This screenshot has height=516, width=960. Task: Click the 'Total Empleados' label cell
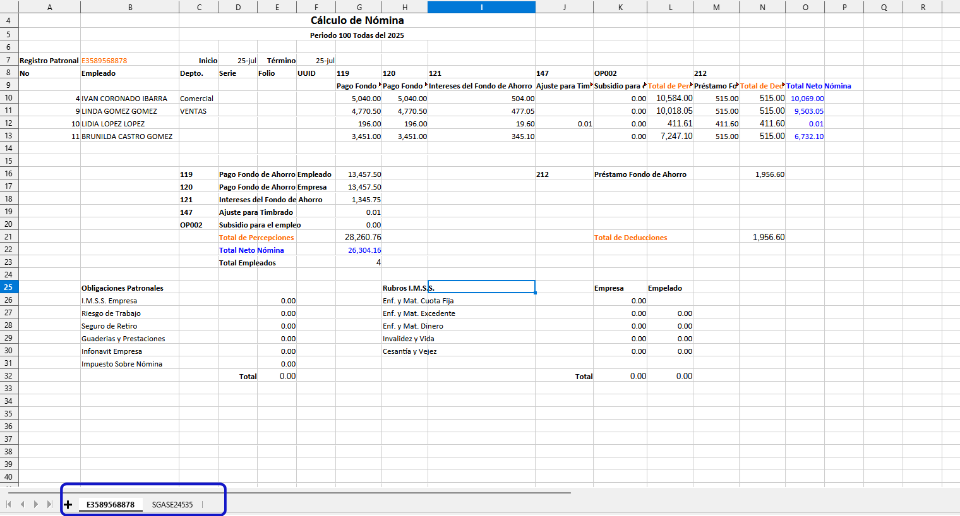point(247,263)
